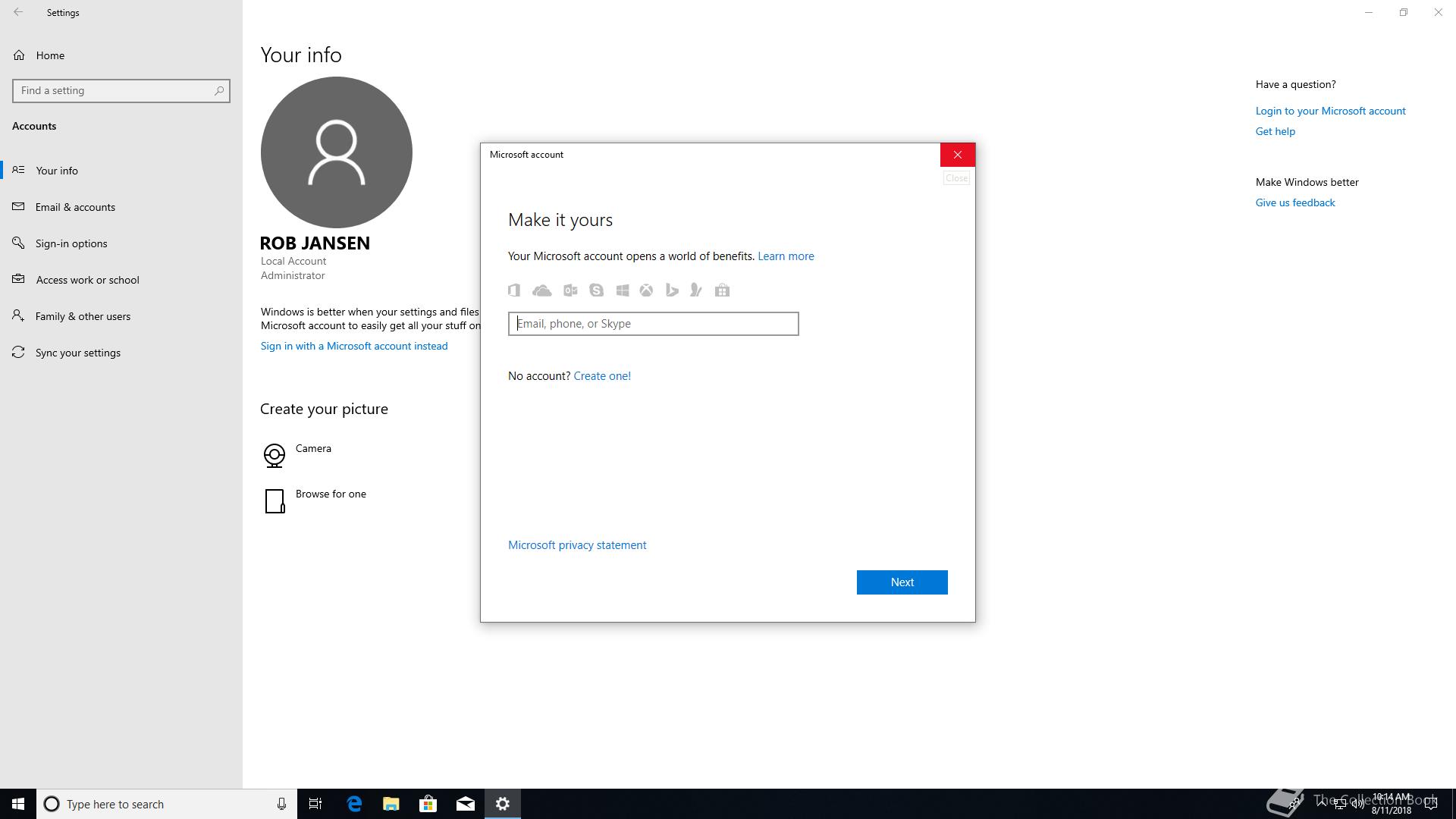This screenshot has width=1456, height=819.
Task: Click the Camera icon under Create your picture
Action: 275,455
